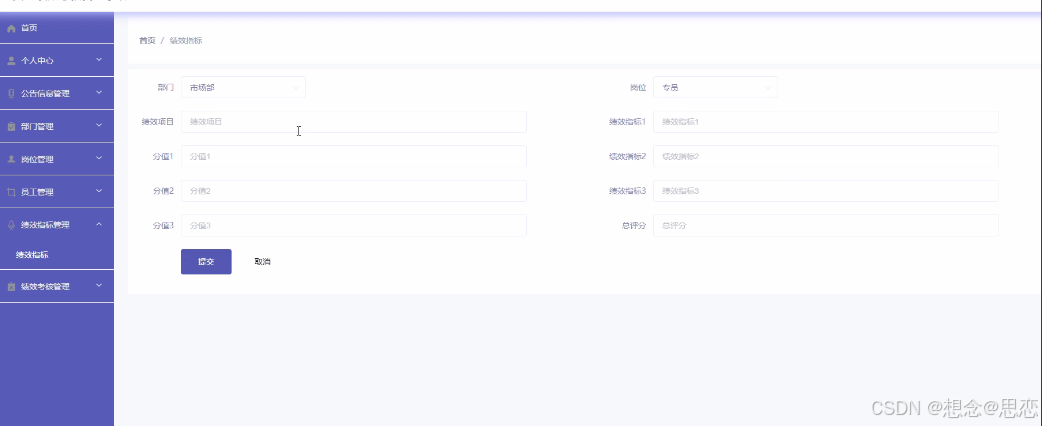Focus the 分值3 input field

[x=354, y=225]
